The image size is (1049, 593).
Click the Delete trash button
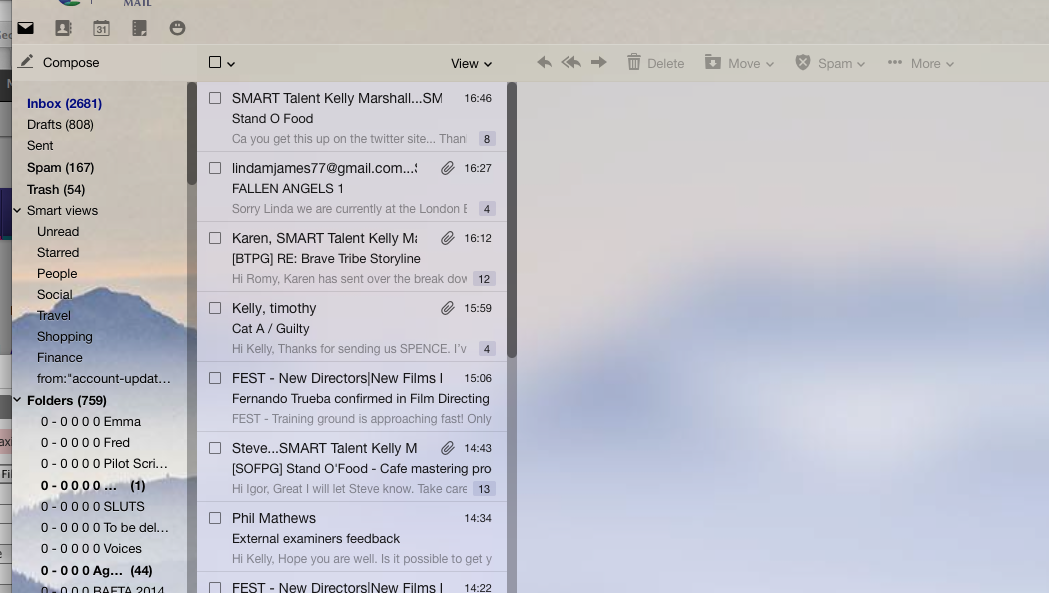(x=655, y=63)
